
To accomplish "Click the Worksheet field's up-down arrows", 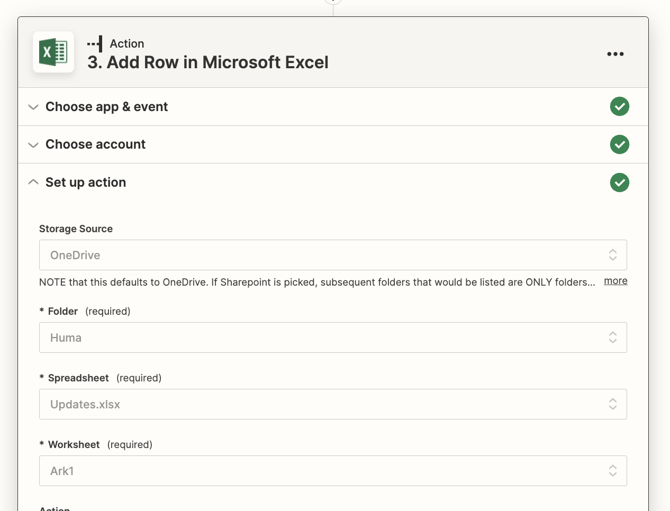I will tap(612, 471).
